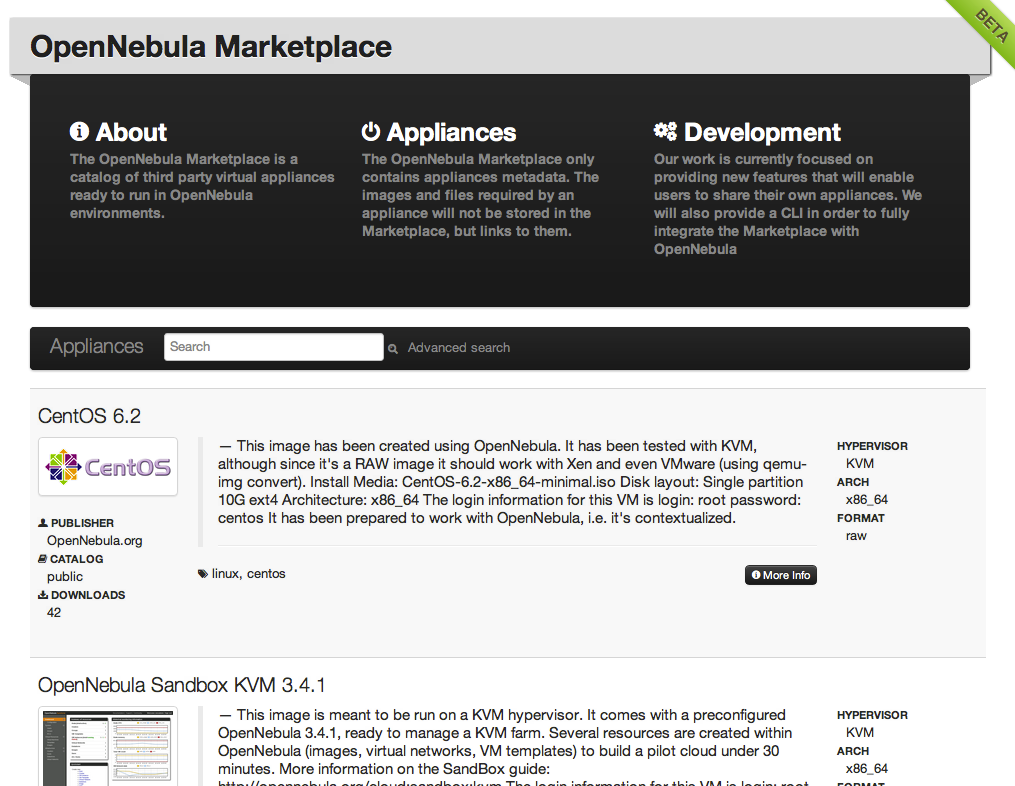Click the tags icon beside linux
The height and width of the screenshot is (786, 1015).
click(x=203, y=574)
